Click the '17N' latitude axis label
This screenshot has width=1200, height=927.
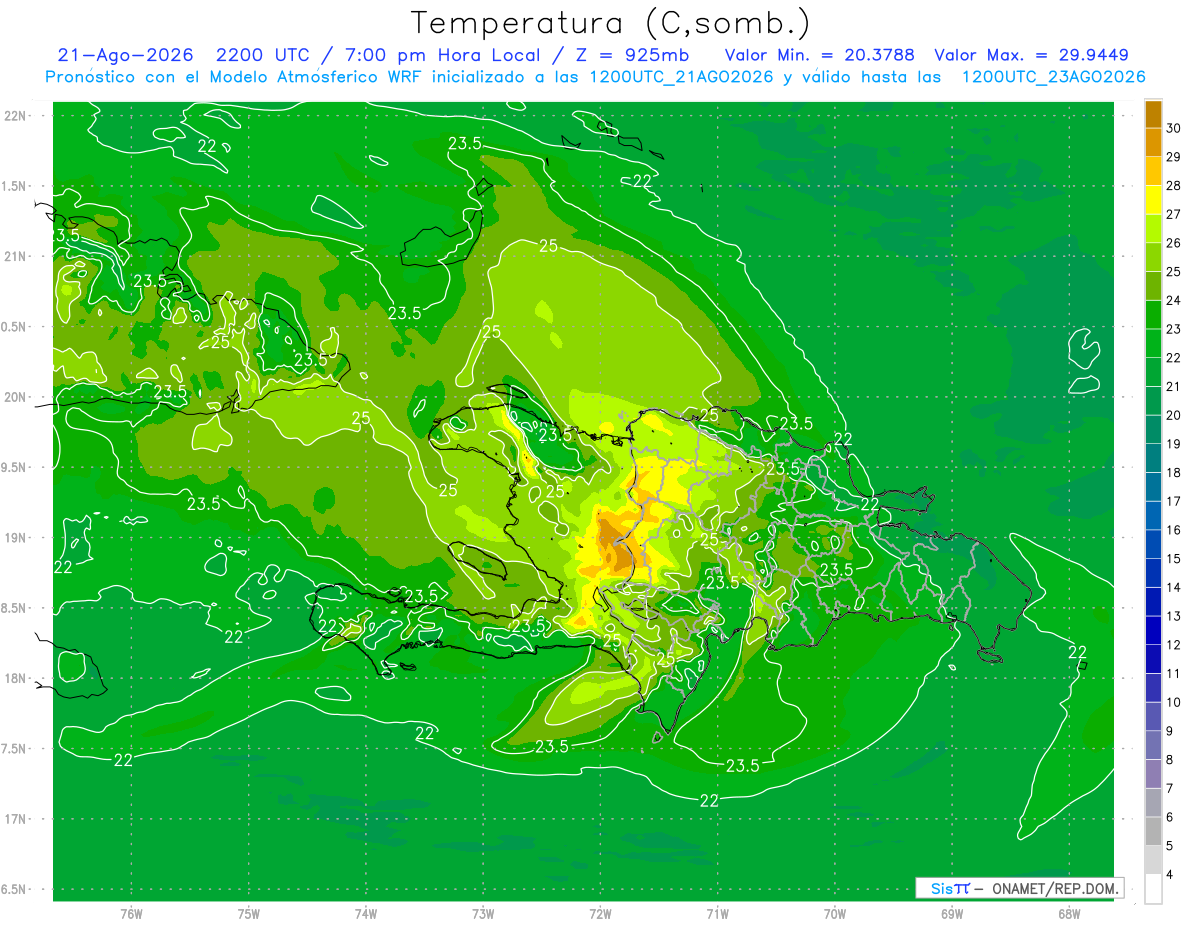point(17,820)
